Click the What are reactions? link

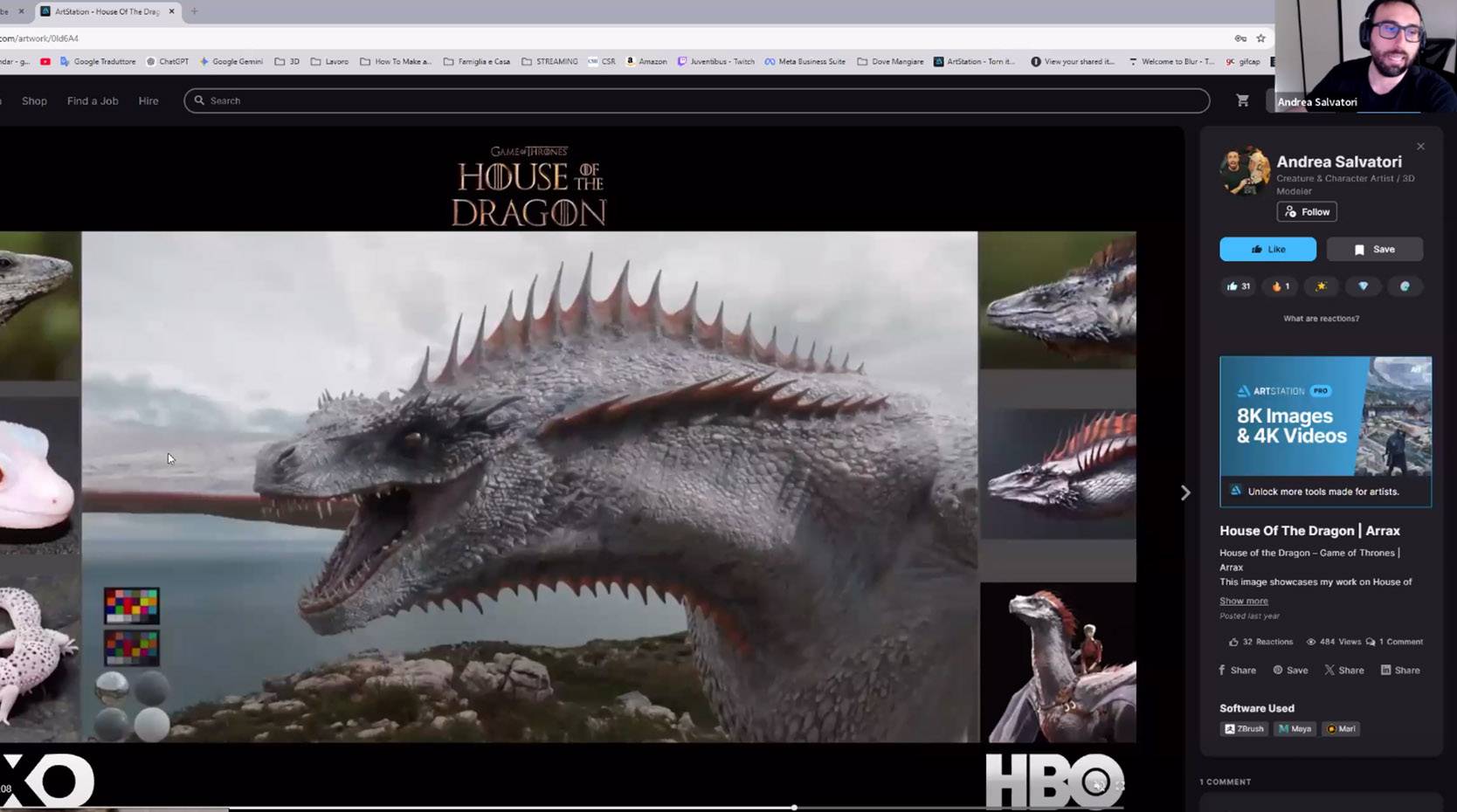coord(1321,319)
